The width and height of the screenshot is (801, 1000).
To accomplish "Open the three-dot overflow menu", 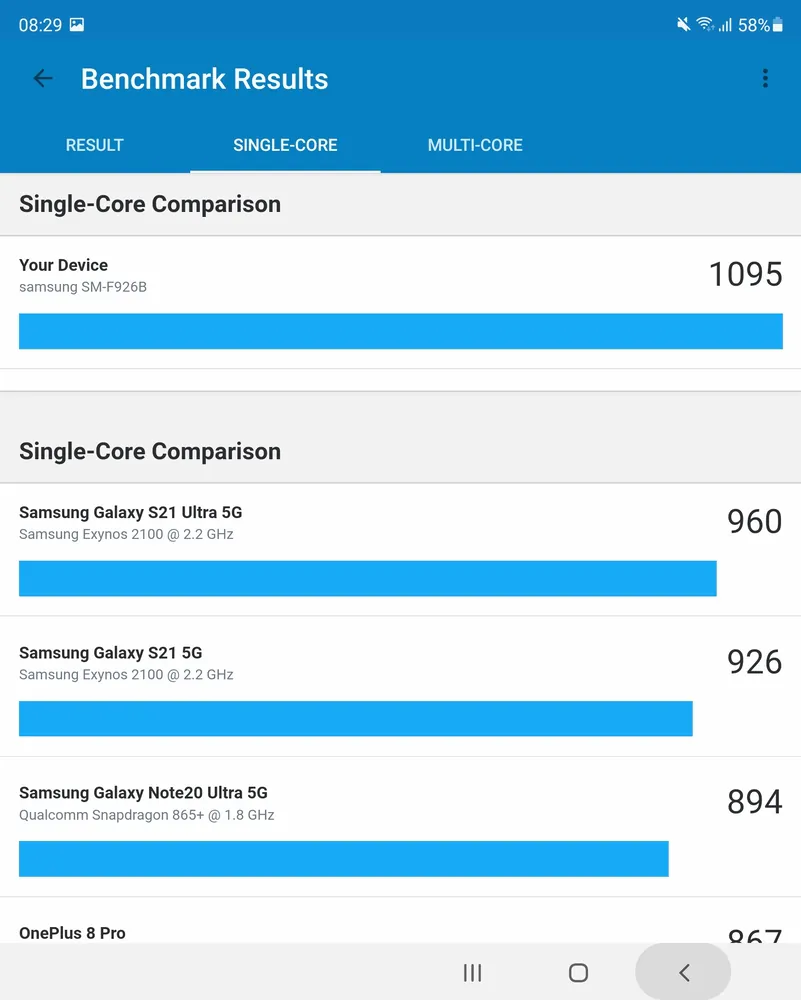I will 765,78.
